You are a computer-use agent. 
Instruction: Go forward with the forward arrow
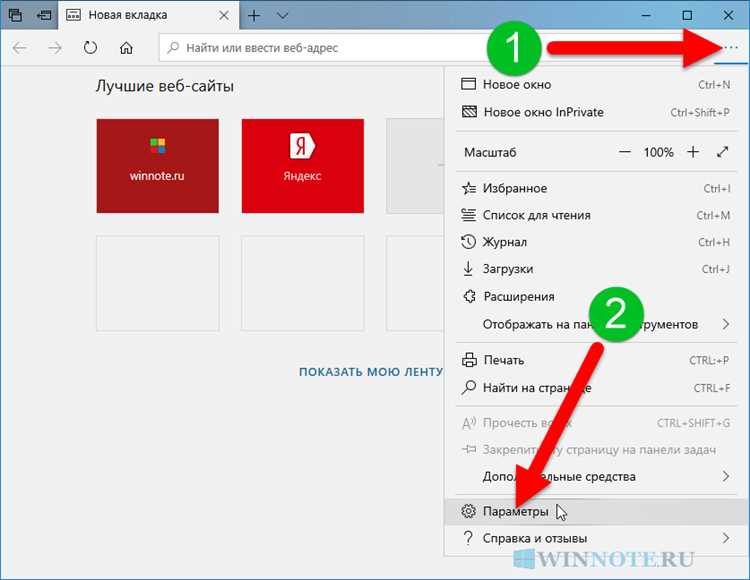click(55, 48)
